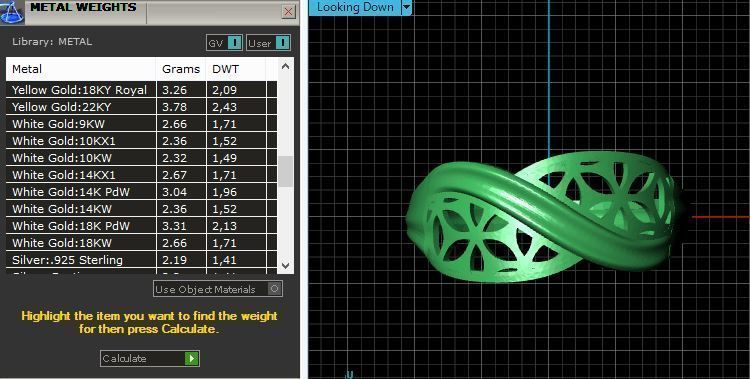Viewport: 750px width, 379px height.
Task: Click 3.78 grams value for 22KY
Action: click(175, 107)
